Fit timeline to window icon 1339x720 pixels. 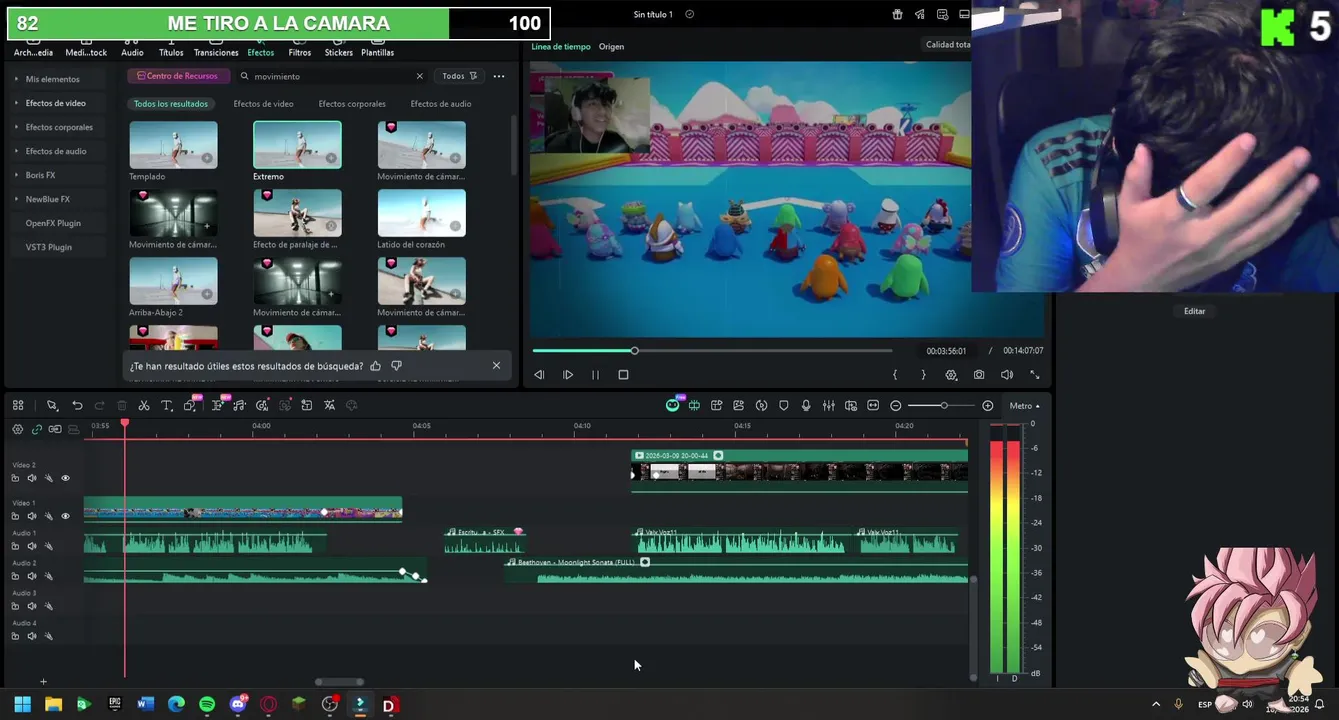[873, 405]
